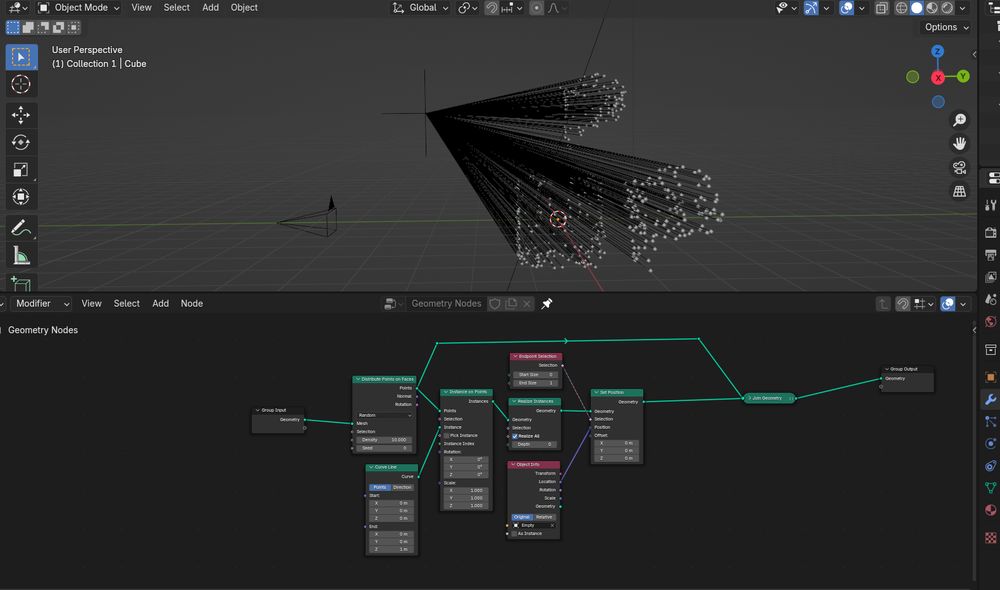Open the viewport shading options dropdown arrow
Viewport: 1000px width, 590px height.
(x=963, y=8)
